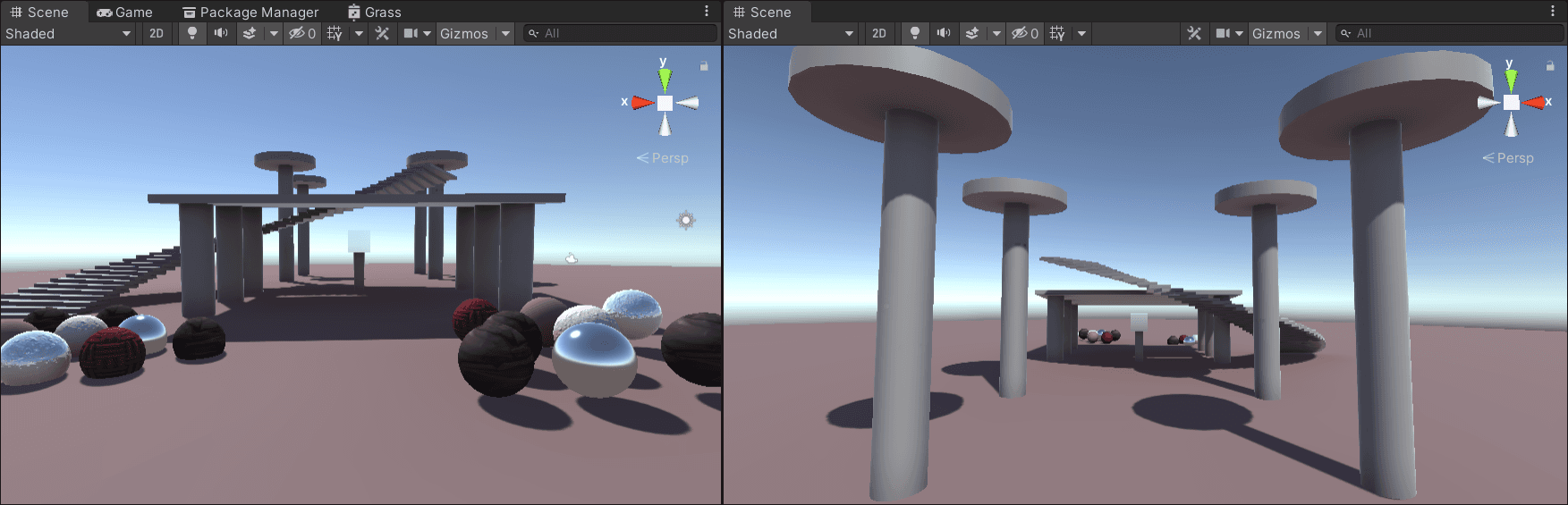Click white right-side cone on left gizmo

click(x=688, y=103)
